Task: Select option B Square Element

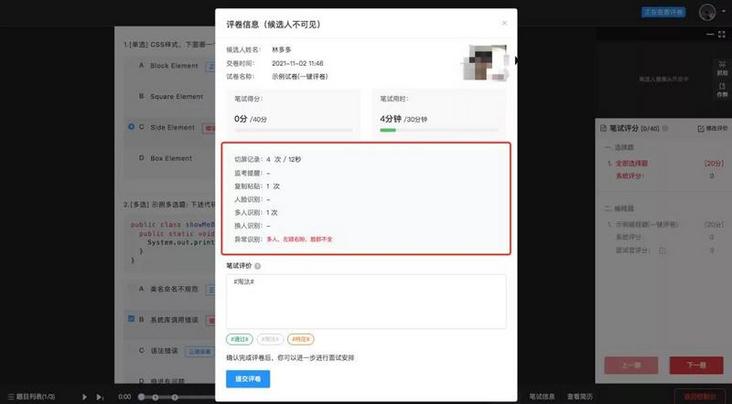Action: [170, 97]
